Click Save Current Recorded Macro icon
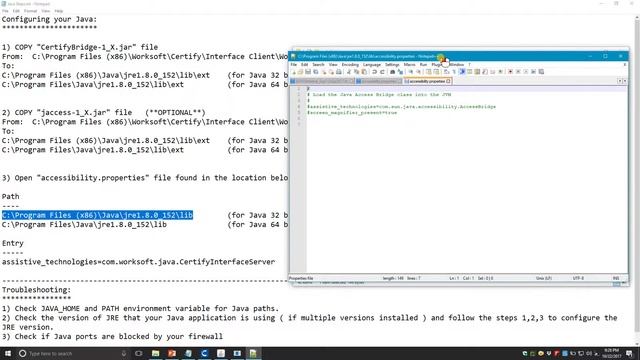This screenshot has height=360, width=640. click(541, 72)
